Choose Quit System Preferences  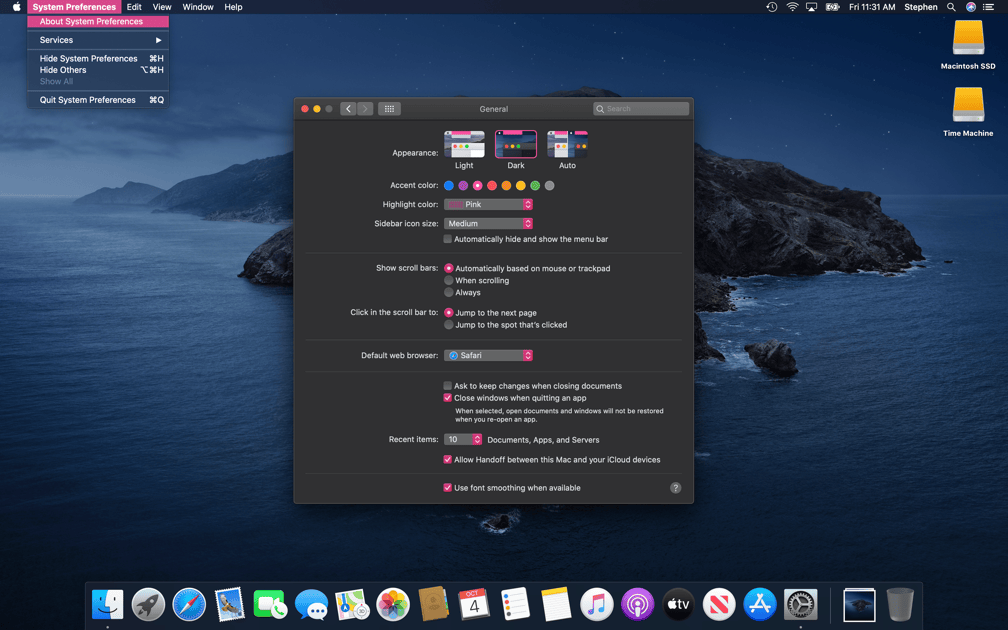click(98, 100)
